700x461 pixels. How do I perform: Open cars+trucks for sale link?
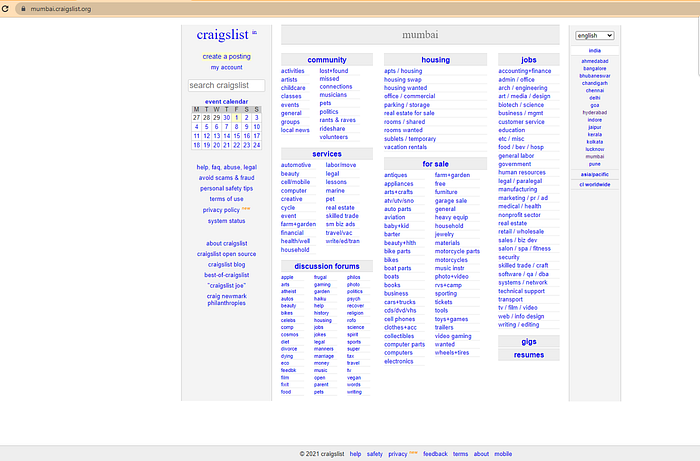tap(400, 302)
